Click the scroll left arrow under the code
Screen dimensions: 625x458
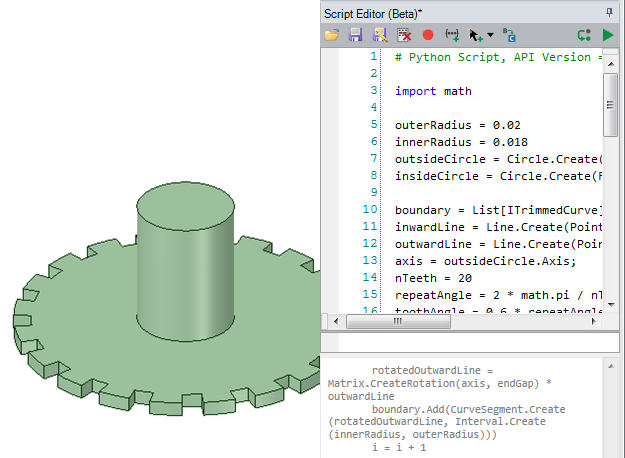333,322
